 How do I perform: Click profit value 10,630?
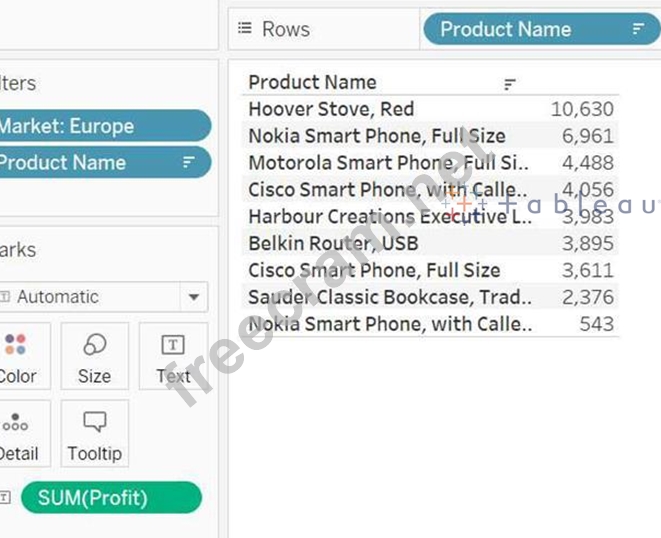[x=582, y=109]
